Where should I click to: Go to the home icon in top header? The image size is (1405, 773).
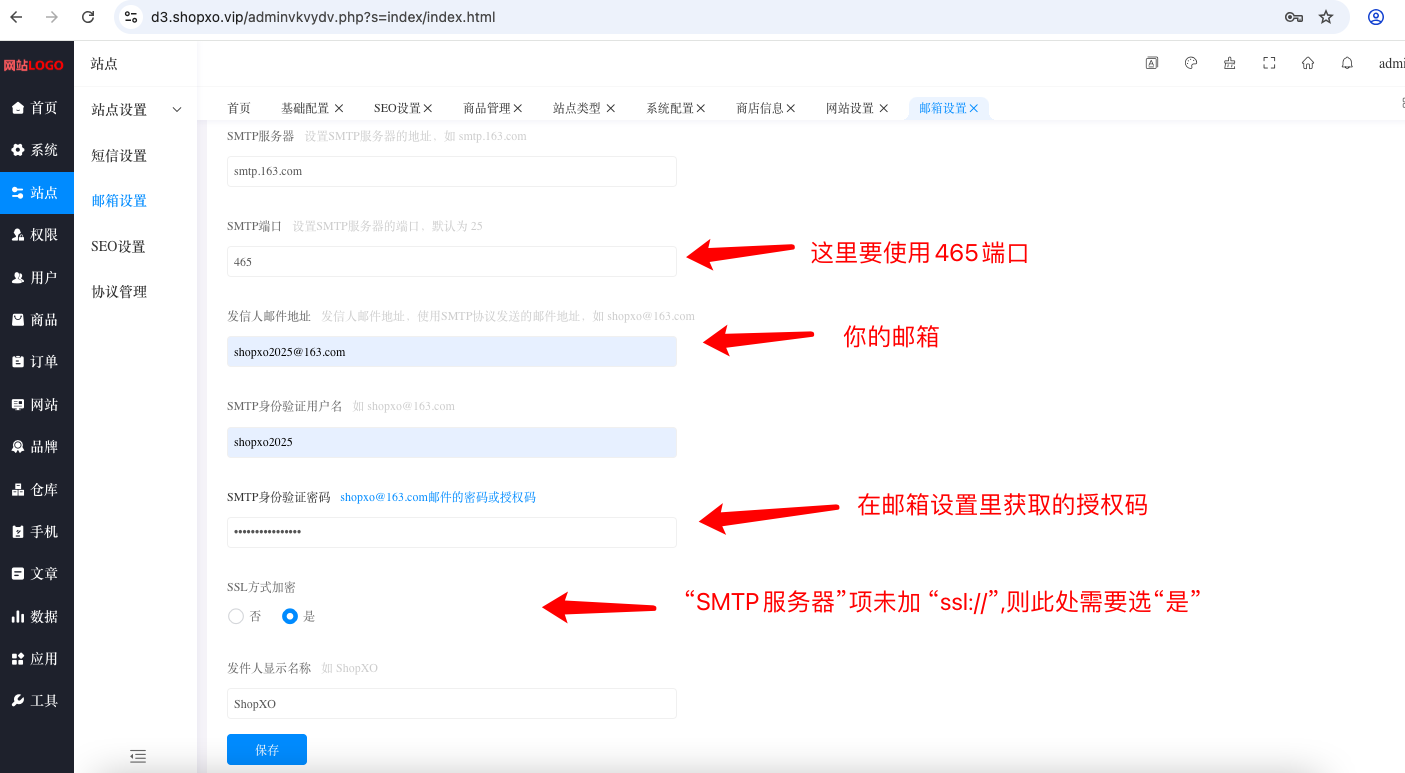pos(1308,63)
